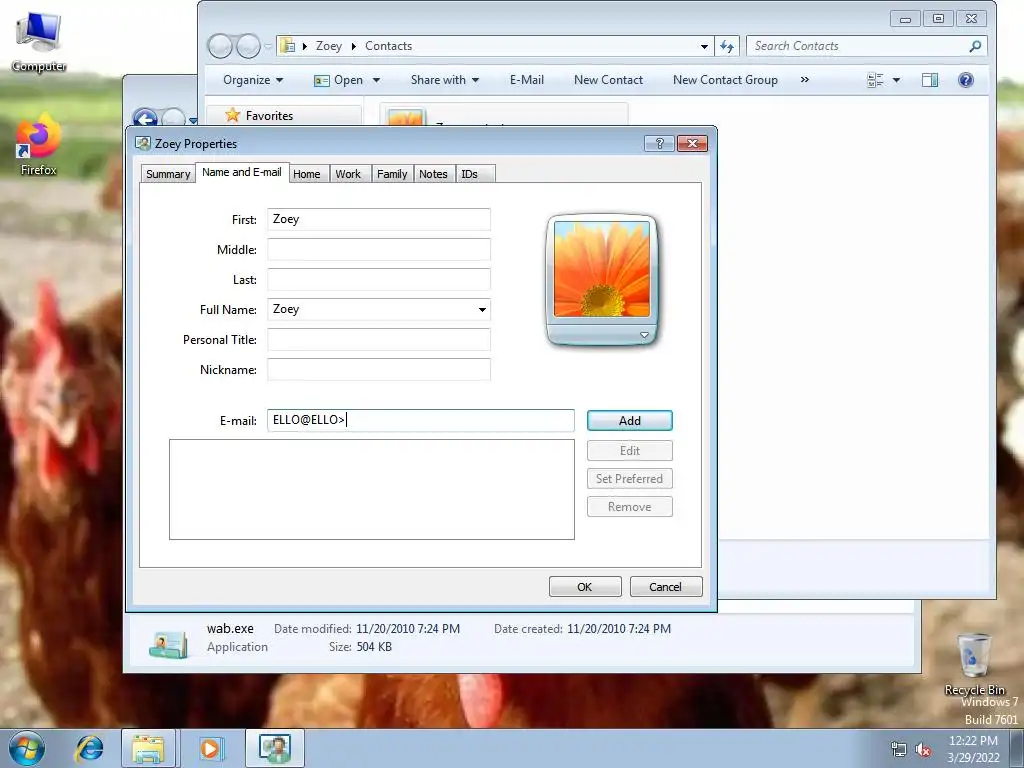Open Windows Explorer from the taskbar
1024x768 pixels.
148,748
